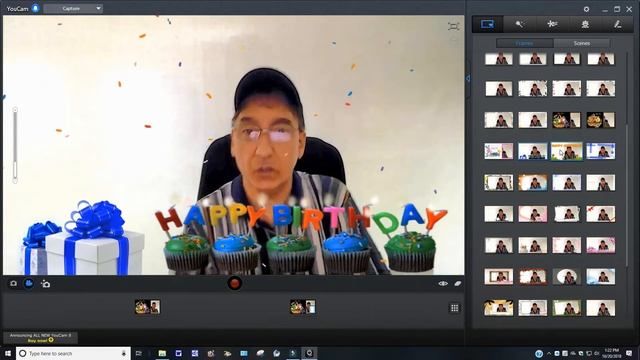Switch to full screen preview icon
The image size is (640, 360).
(453, 27)
